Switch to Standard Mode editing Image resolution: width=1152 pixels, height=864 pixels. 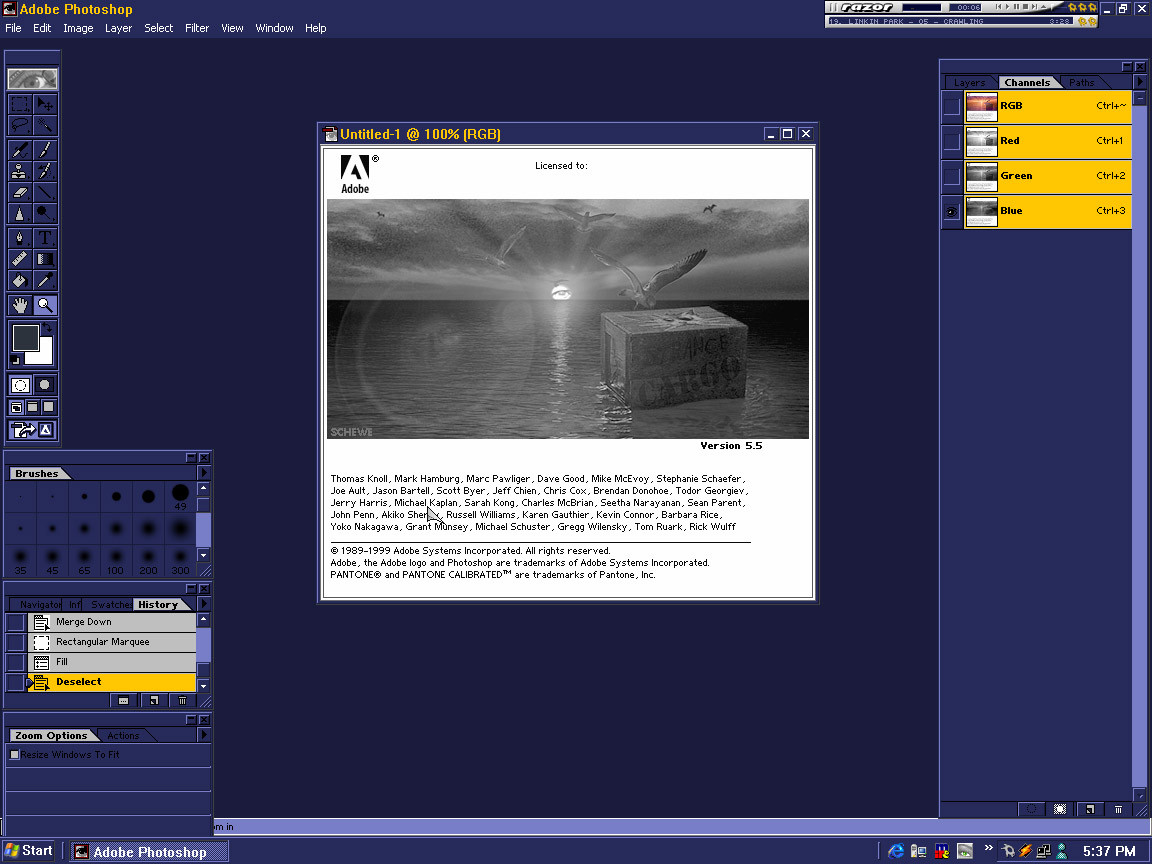20,385
